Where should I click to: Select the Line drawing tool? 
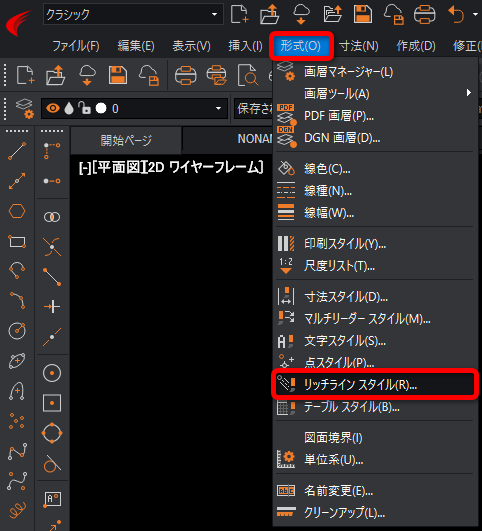(17, 151)
